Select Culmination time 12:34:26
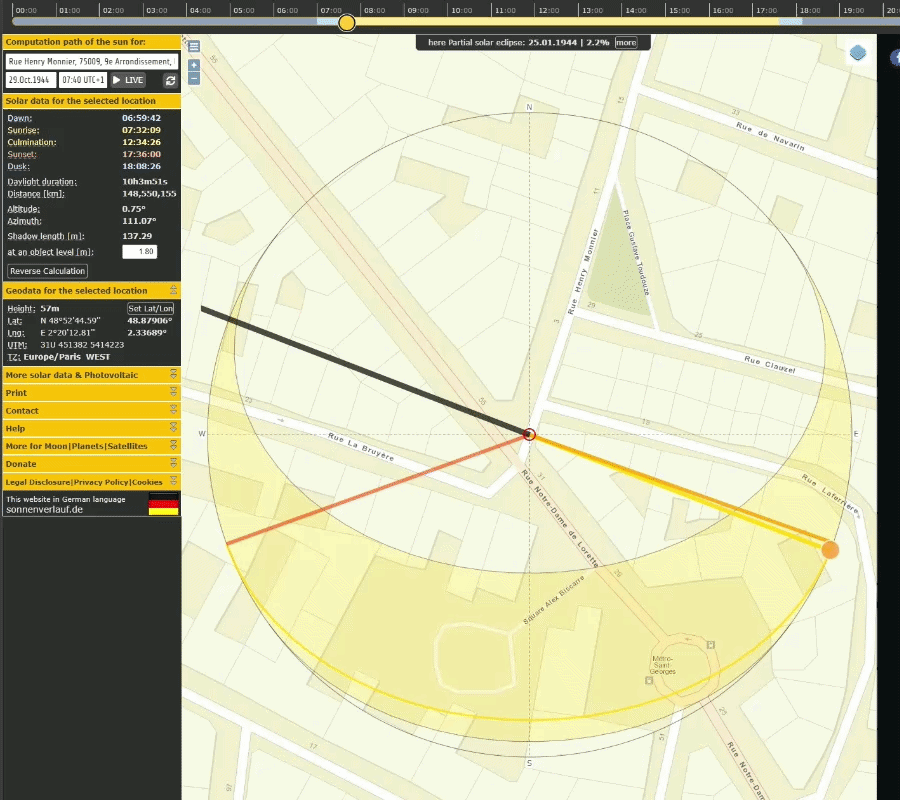 point(141,142)
